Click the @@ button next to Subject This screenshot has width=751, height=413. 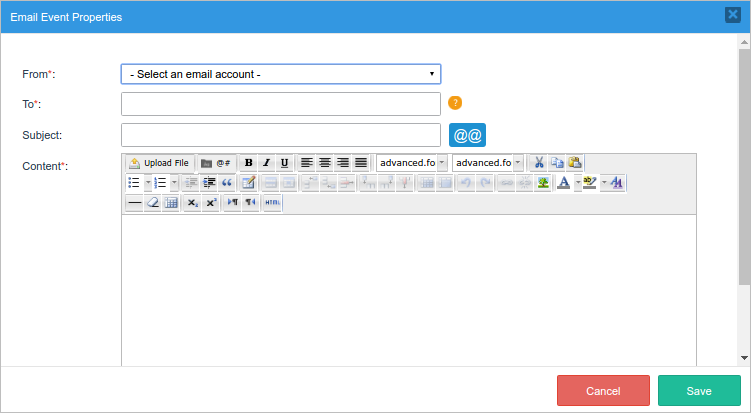click(x=467, y=135)
